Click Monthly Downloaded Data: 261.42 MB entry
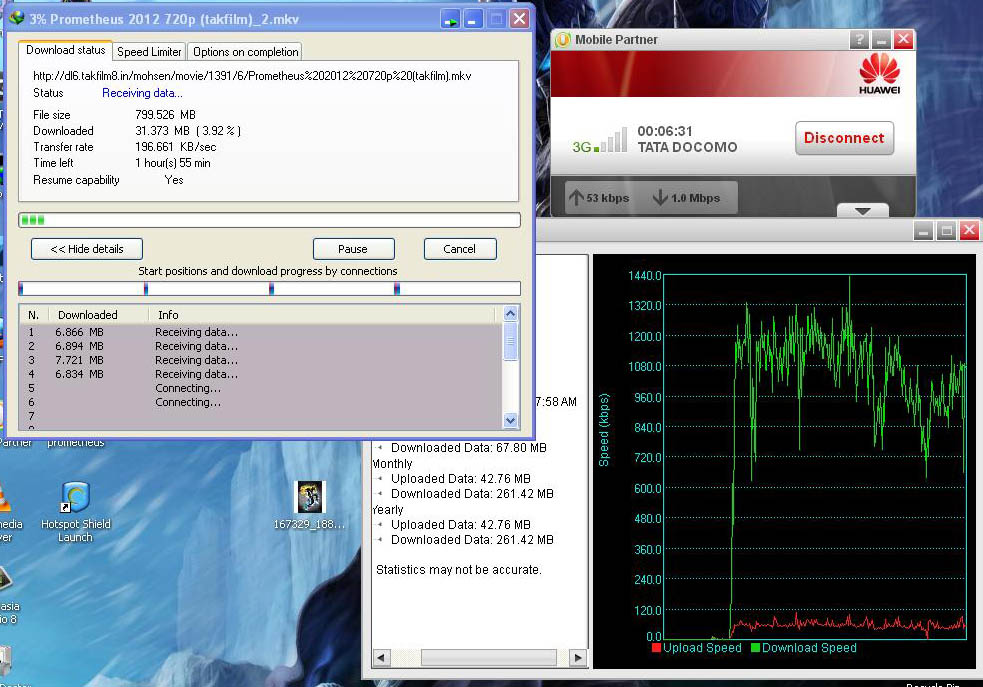The image size is (983, 687). 472,493
